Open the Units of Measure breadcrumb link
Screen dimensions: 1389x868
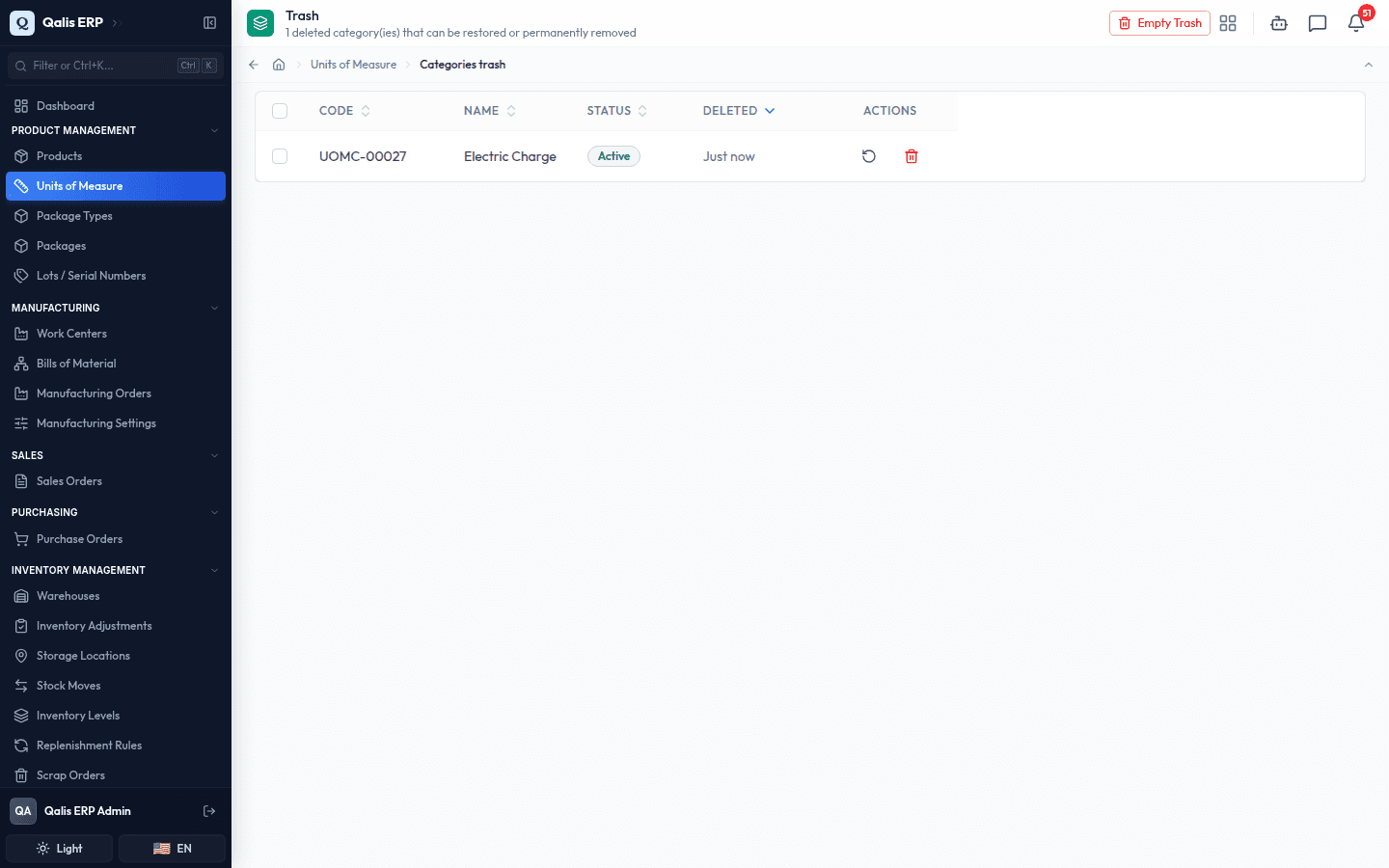coord(353,65)
